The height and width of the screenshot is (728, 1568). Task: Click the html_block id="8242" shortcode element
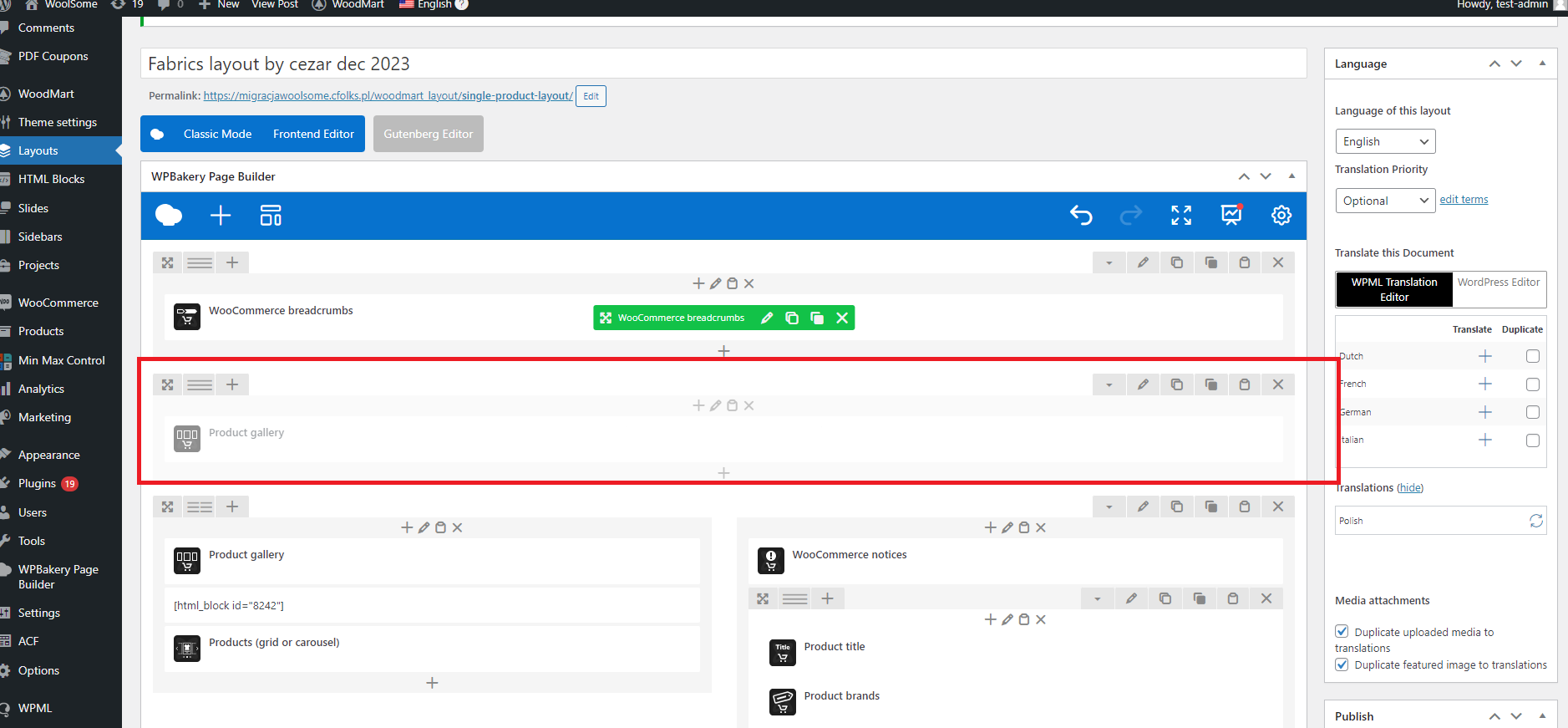point(432,605)
